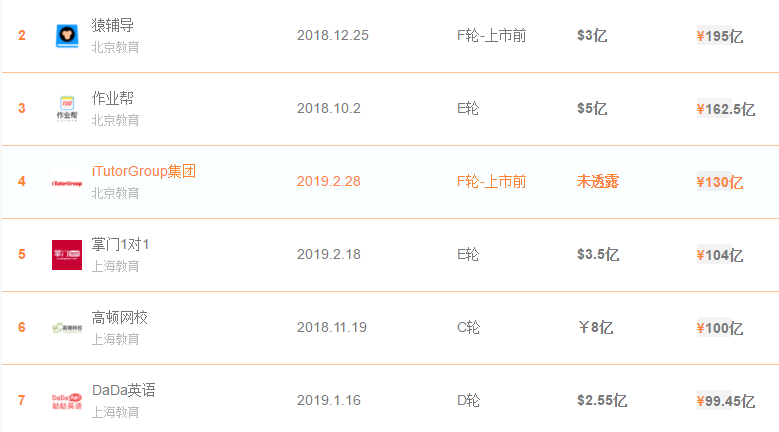The width and height of the screenshot is (779, 432).
Task: Click the ¥99.45亿 valuation tag
Action: point(725,401)
